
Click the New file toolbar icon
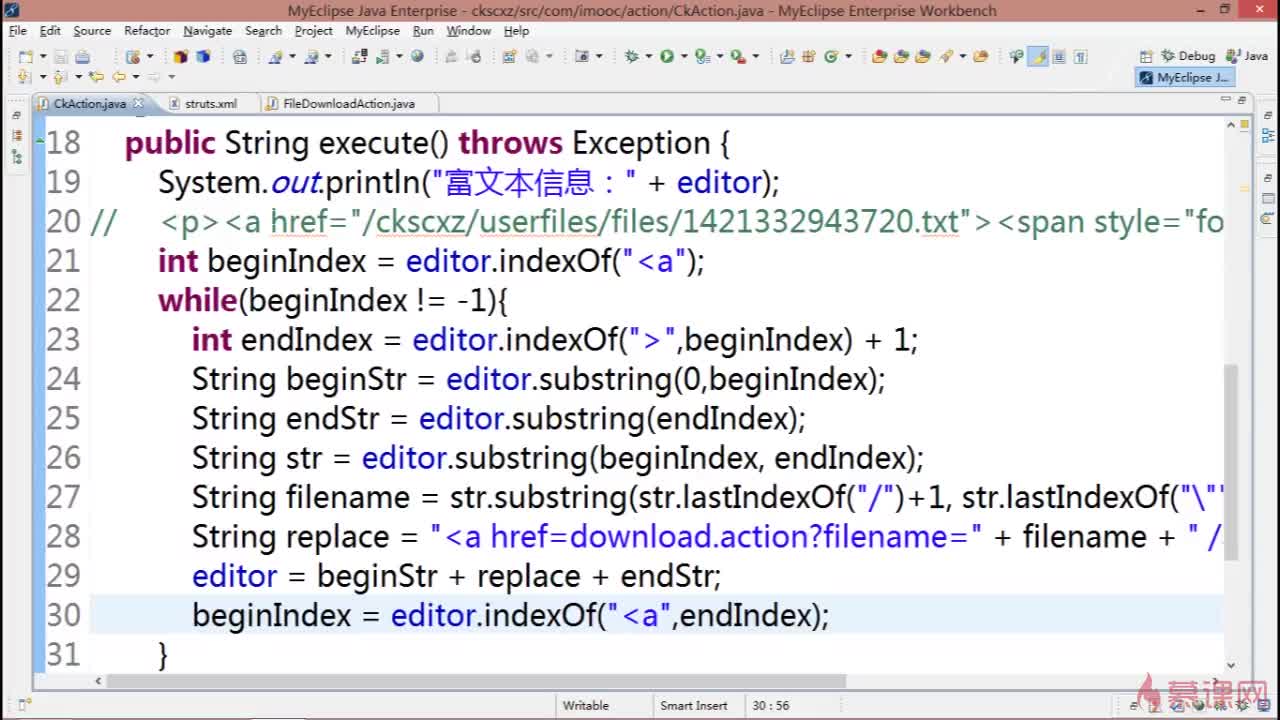point(25,56)
